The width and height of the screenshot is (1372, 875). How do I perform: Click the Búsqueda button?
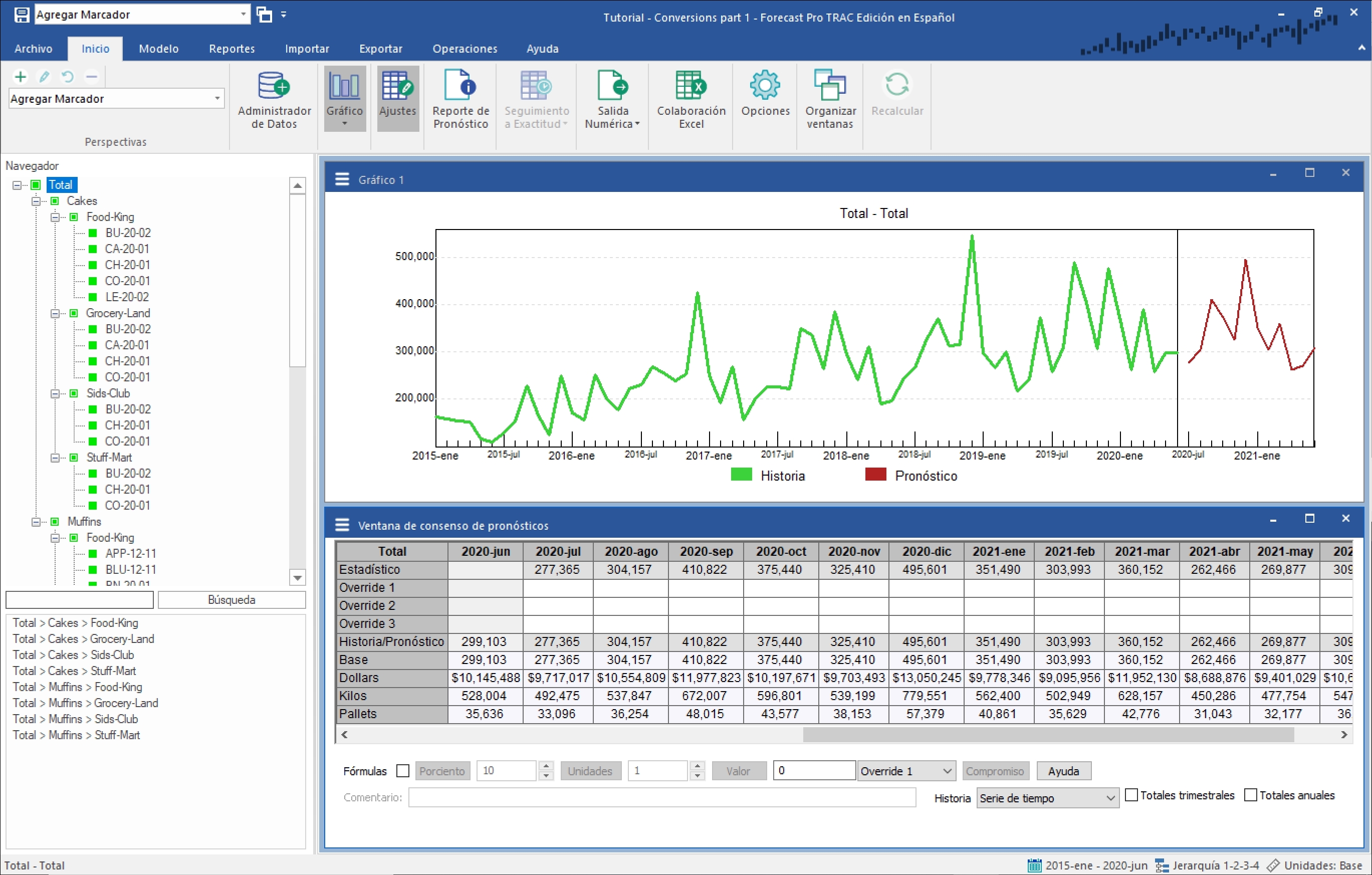[x=232, y=600]
